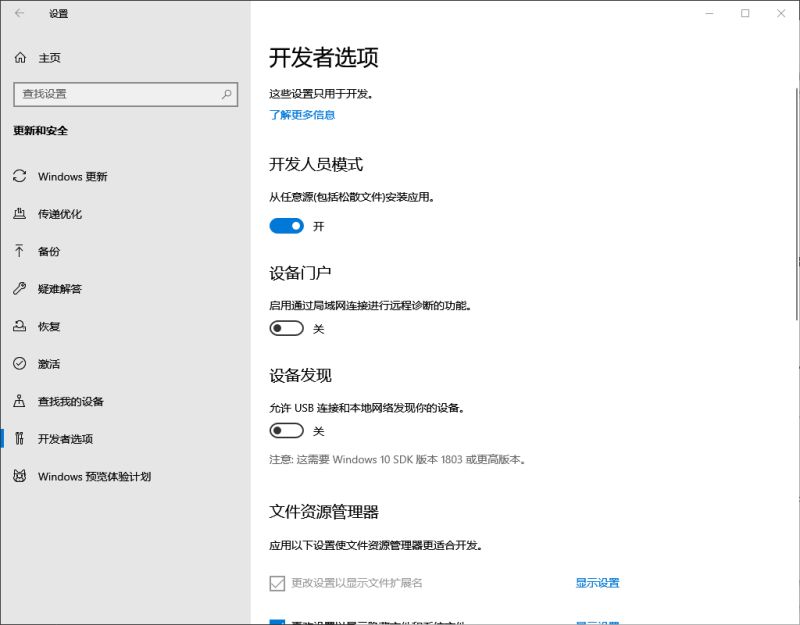Click the 开发者选项 page heading

point(323,57)
